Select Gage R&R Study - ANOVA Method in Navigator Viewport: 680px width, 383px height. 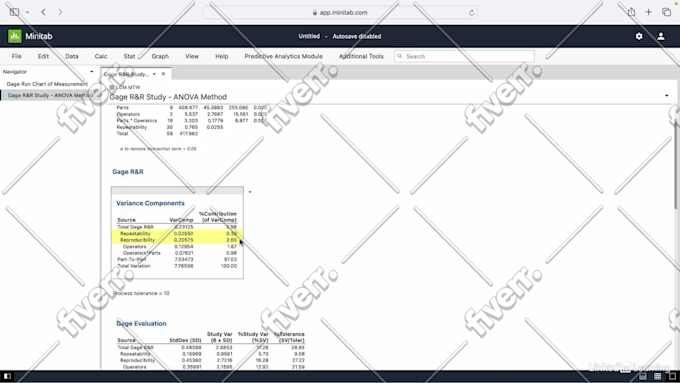coord(50,95)
